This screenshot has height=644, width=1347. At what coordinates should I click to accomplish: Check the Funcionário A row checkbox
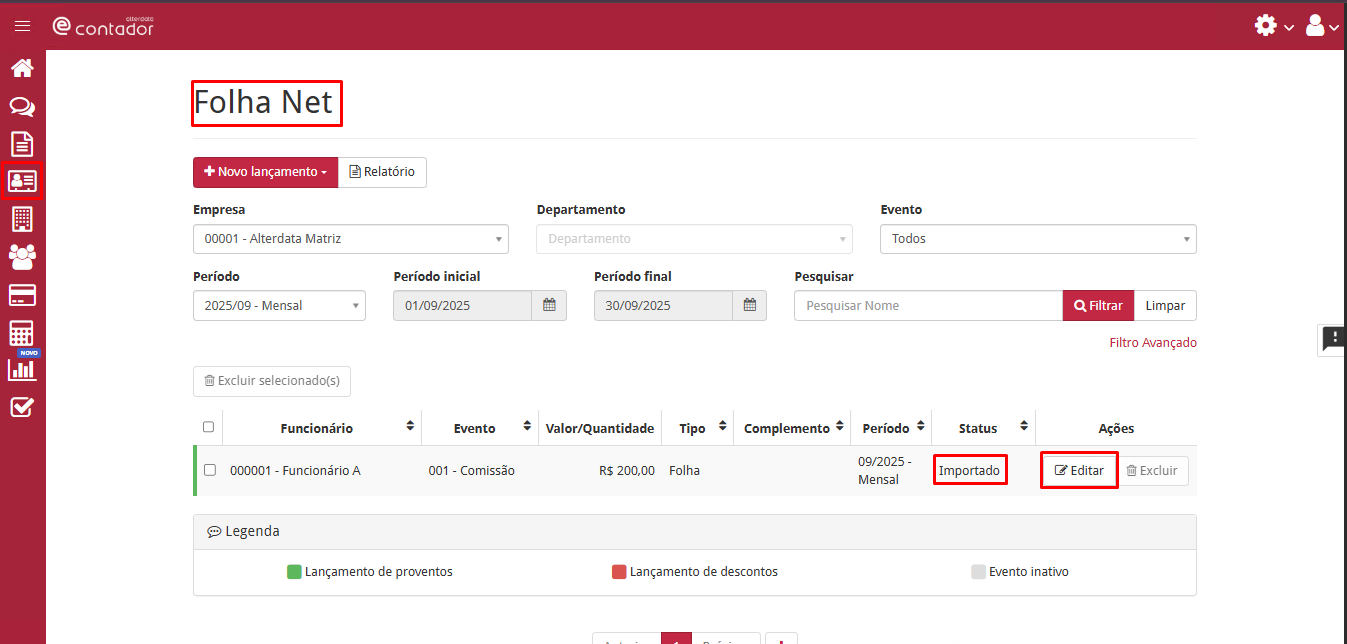(x=210, y=469)
